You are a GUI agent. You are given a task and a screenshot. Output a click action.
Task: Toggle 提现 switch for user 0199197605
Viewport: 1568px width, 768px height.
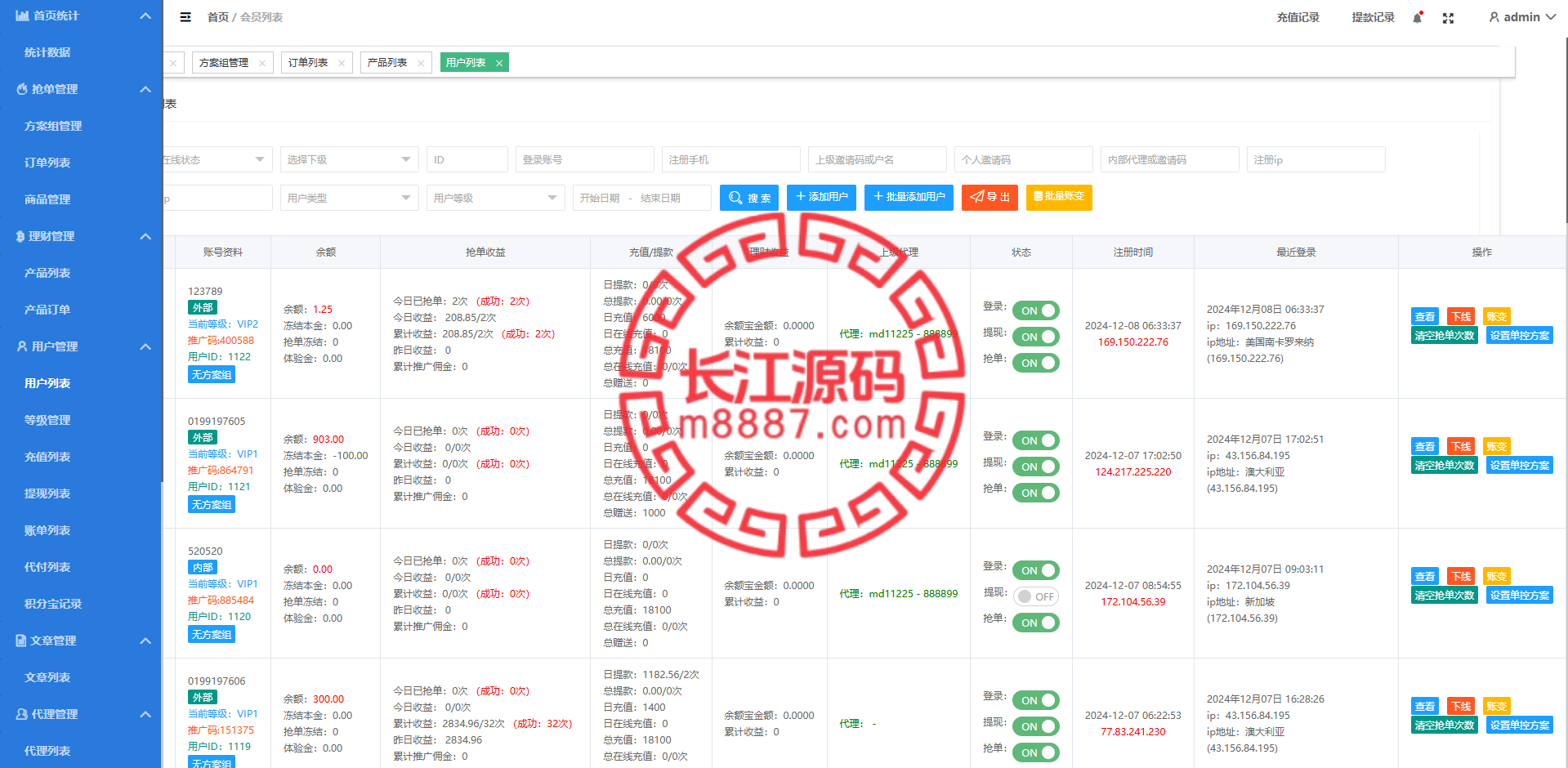point(1035,467)
